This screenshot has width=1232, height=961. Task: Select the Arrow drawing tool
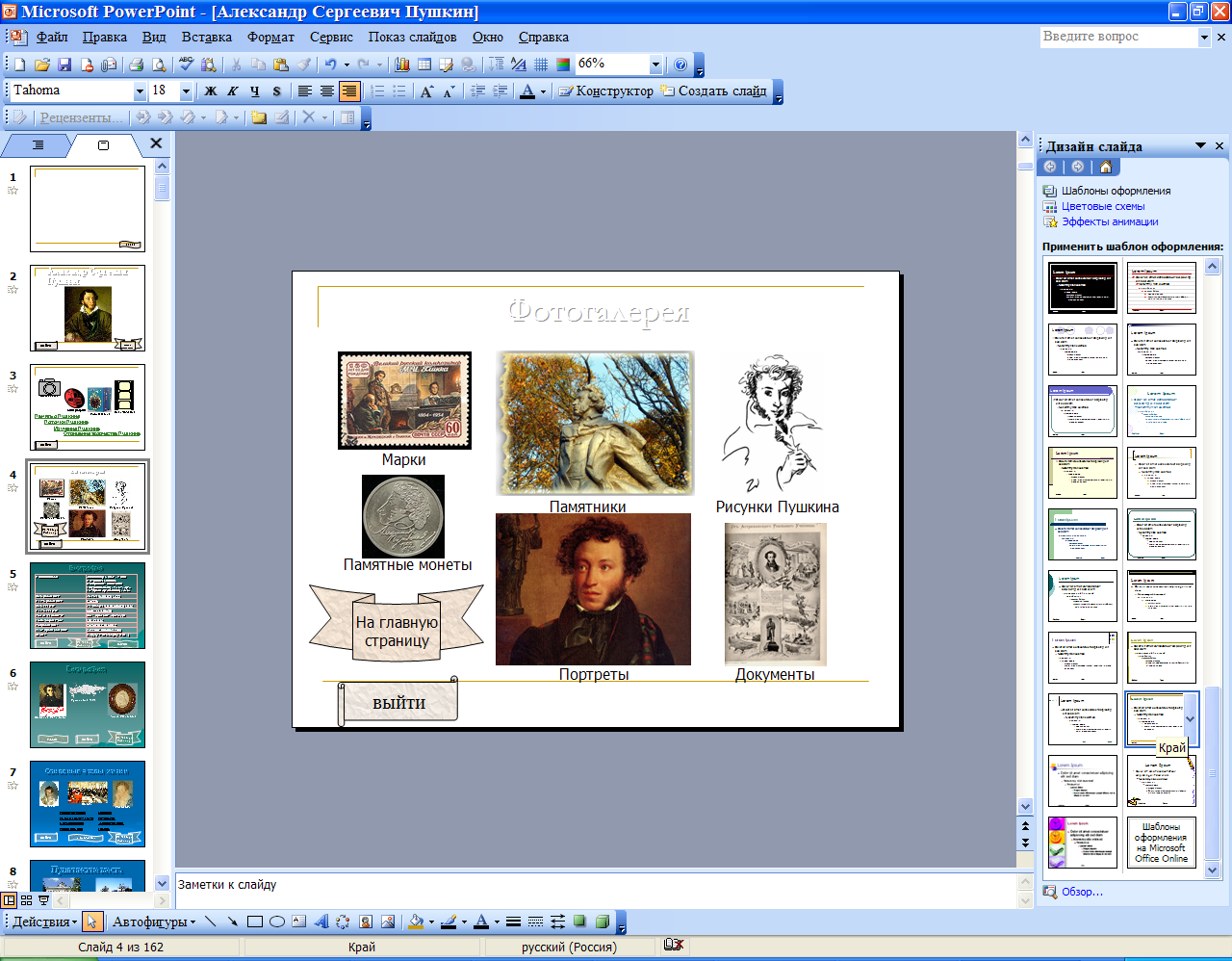[233, 922]
